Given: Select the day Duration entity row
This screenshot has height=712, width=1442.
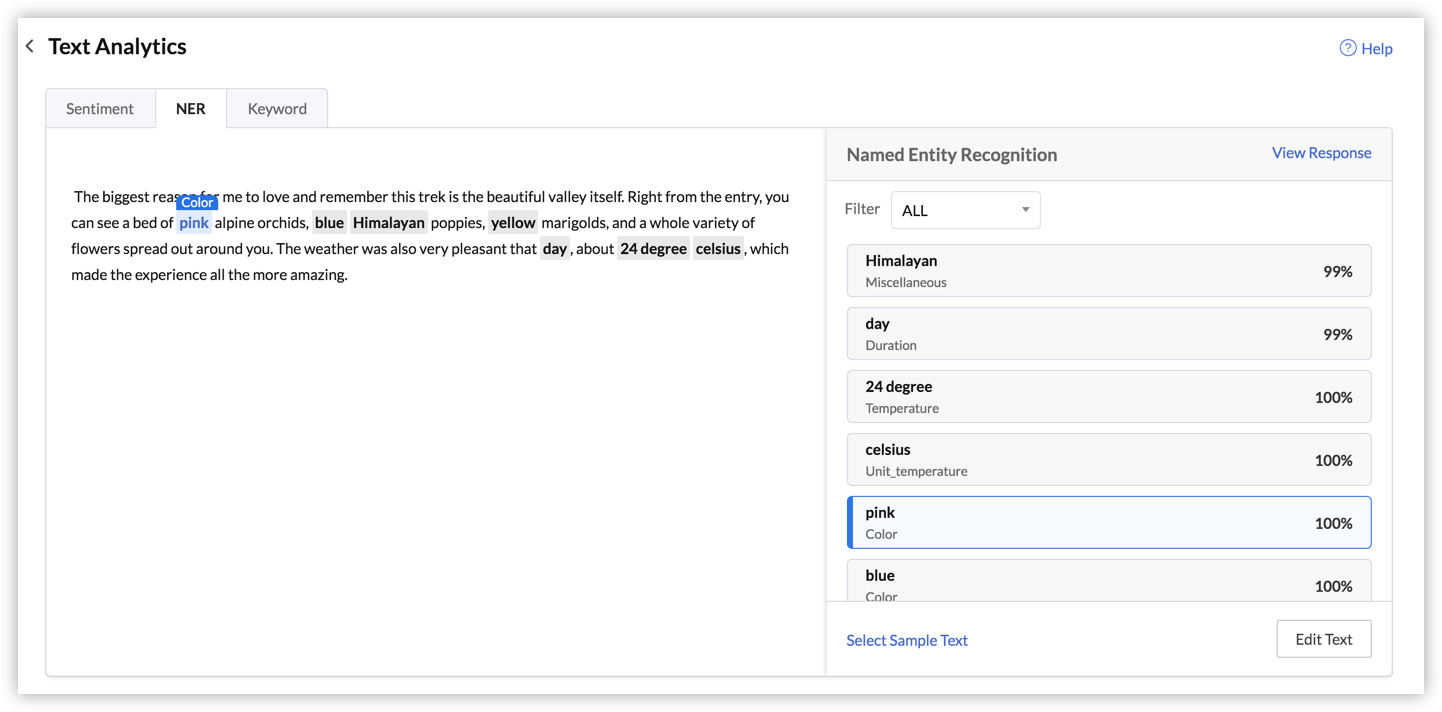Looking at the screenshot, I should pos(1109,334).
